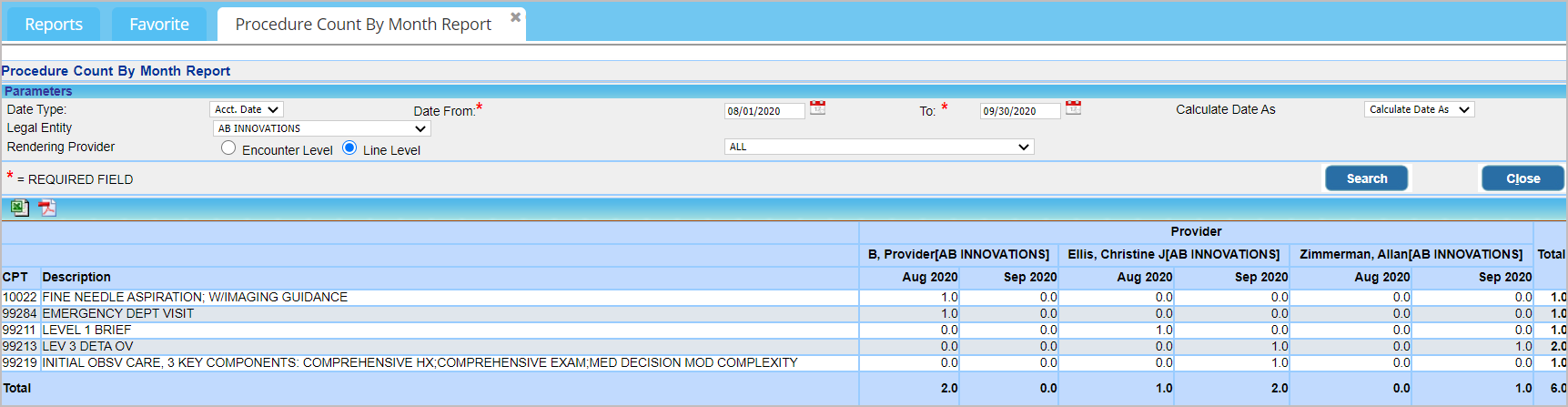The height and width of the screenshot is (407, 1568).
Task: Open the To date calendar picker
Action: pos(1073,108)
